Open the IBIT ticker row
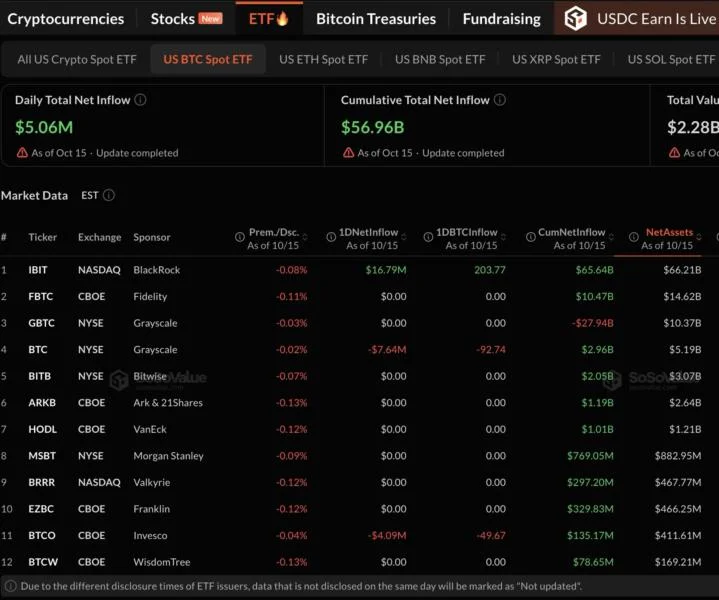719x600 pixels. coord(360,270)
